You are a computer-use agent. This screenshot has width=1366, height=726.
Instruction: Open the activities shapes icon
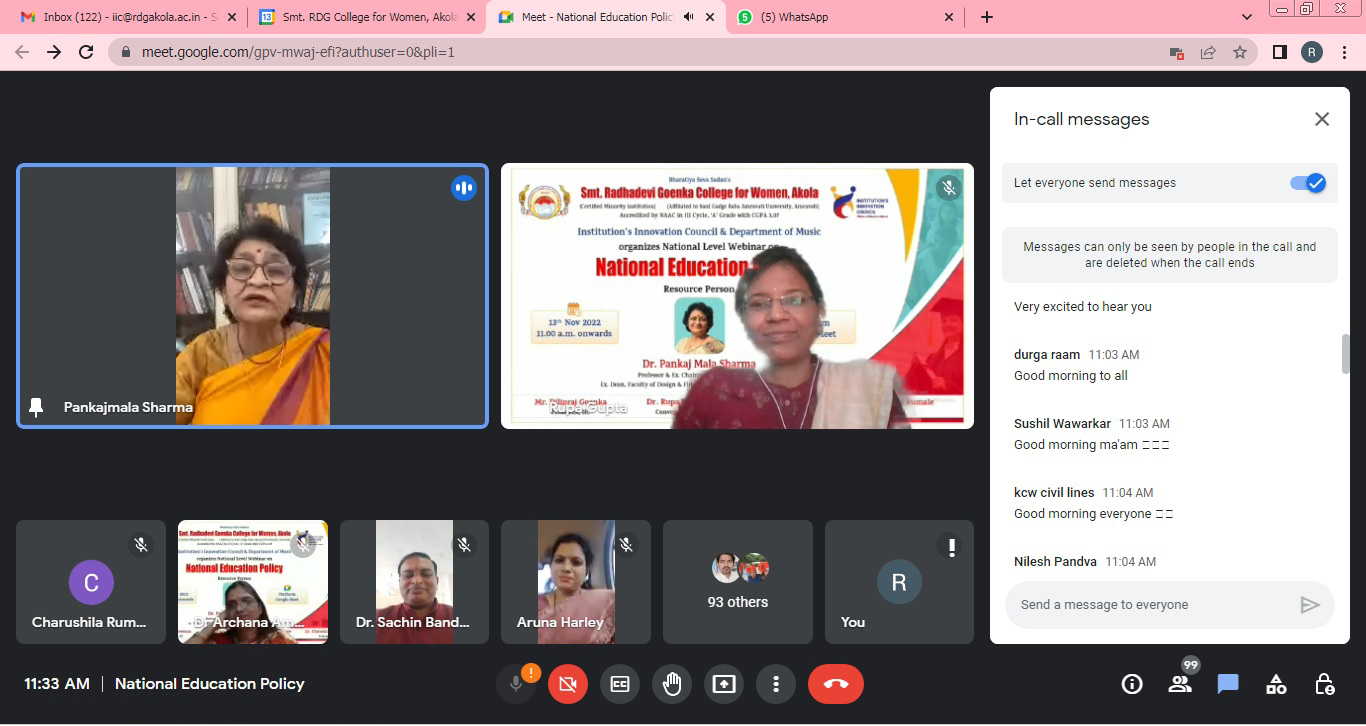(x=1276, y=684)
